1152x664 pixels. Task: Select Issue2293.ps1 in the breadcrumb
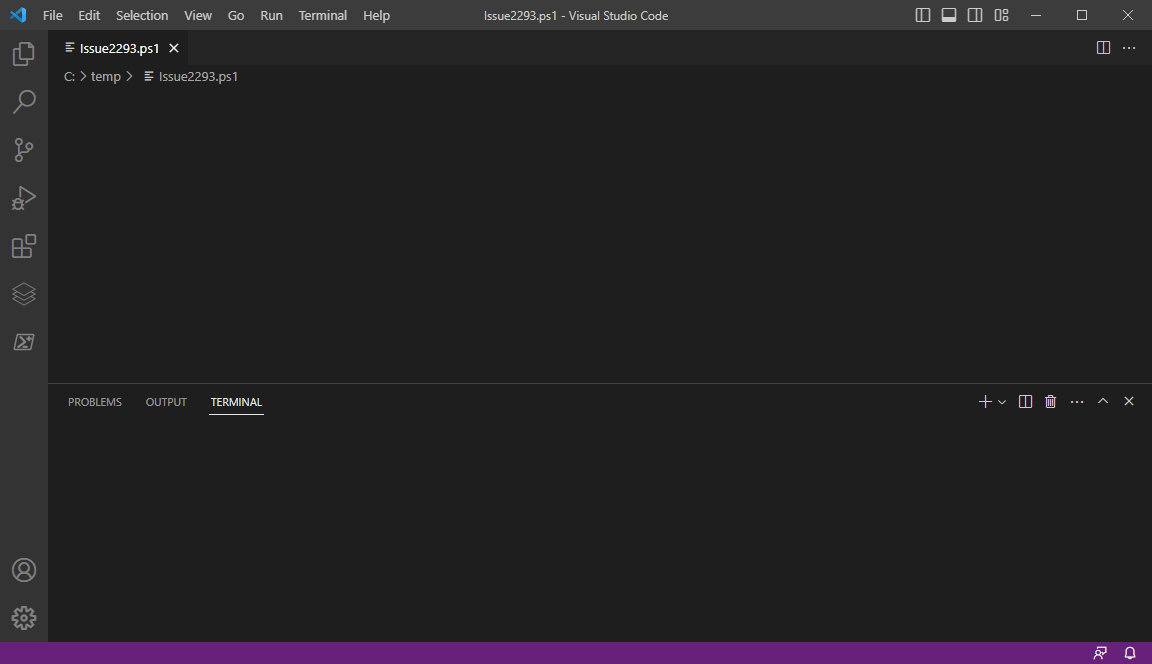coord(197,76)
